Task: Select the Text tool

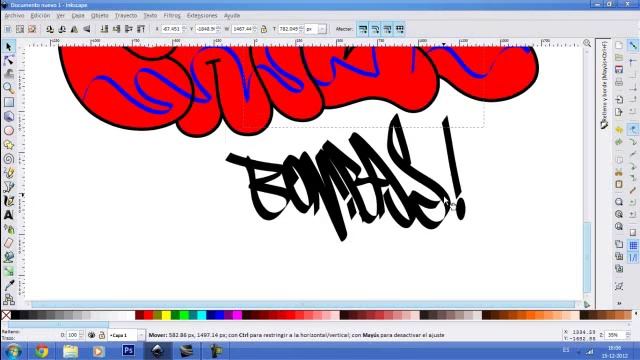Action: [9, 215]
